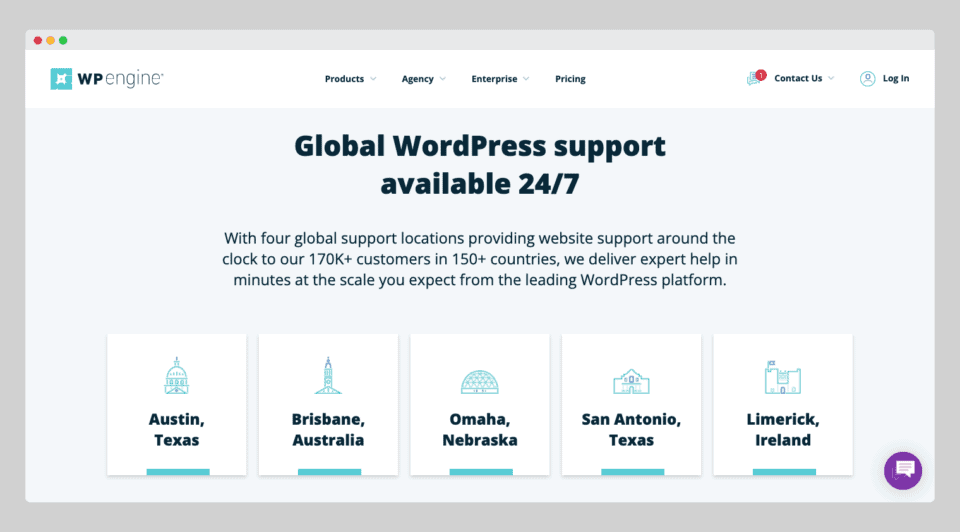Click the paragraph about four global support locations
This screenshot has width=960, height=532.
[x=480, y=259]
